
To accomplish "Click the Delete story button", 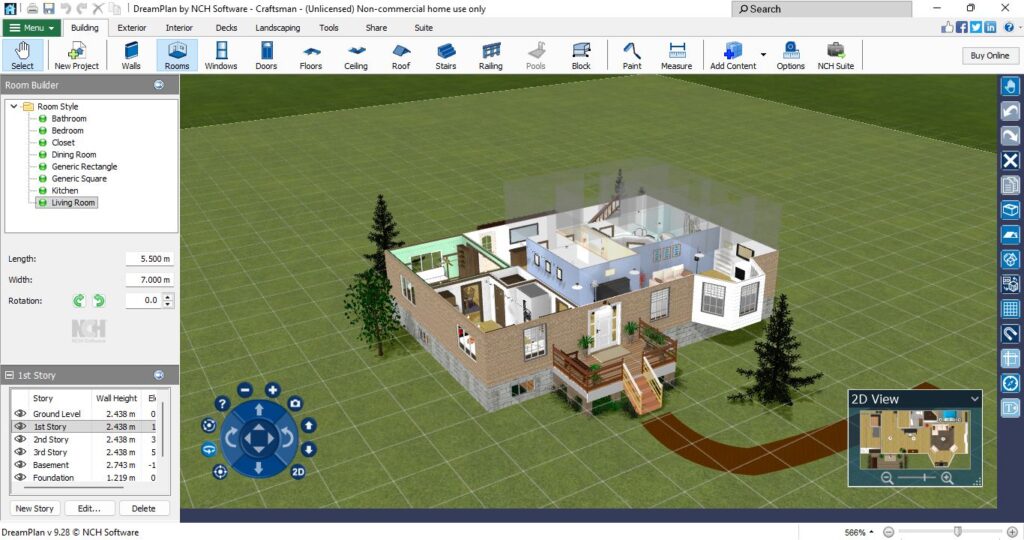I will tap(144, 508).
